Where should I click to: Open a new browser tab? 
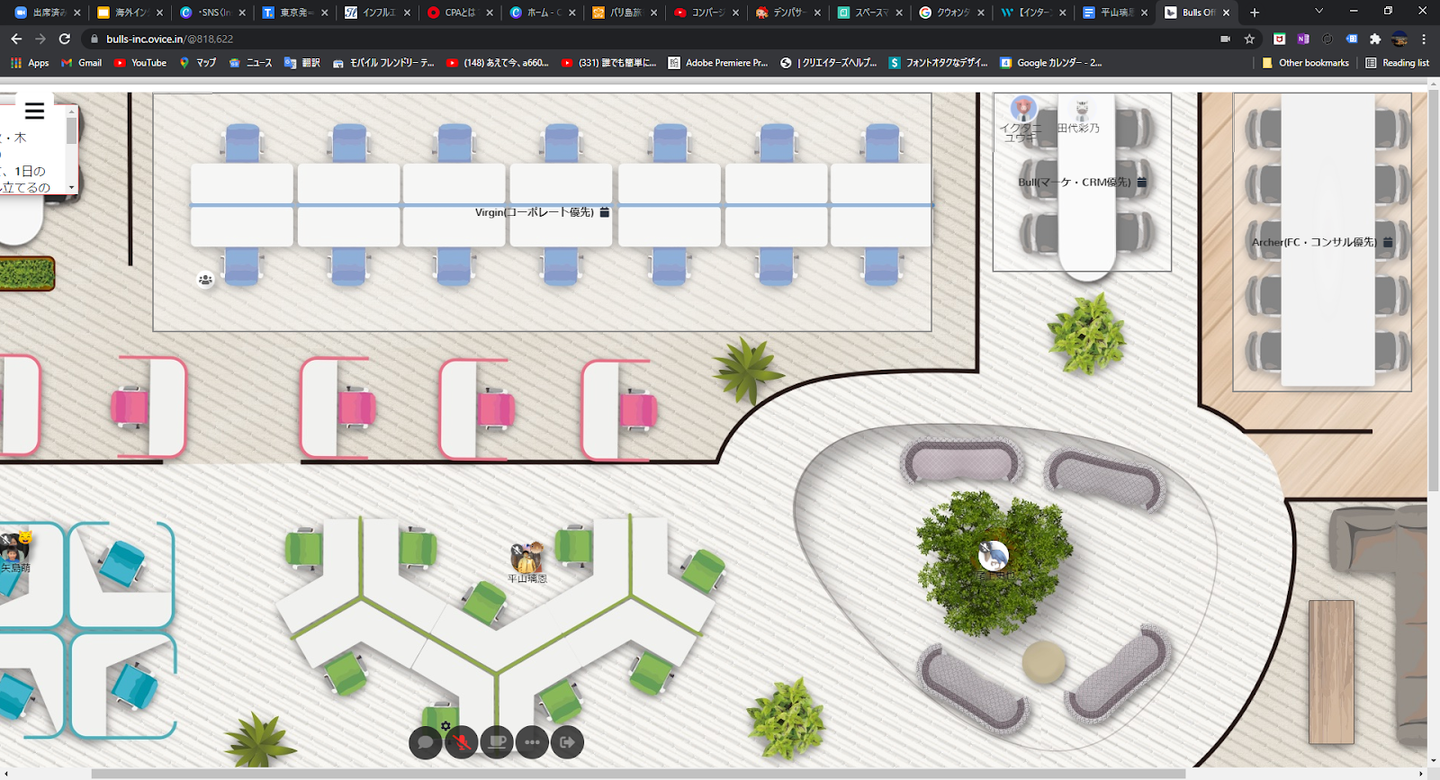pyautogui.click(x=1255, y=12)
